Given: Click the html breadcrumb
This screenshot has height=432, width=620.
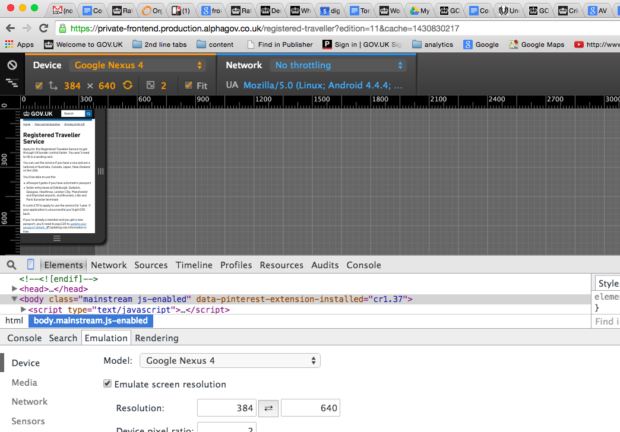Looking at the screenshot, I should pyautogui.click(x=14, y=321).
